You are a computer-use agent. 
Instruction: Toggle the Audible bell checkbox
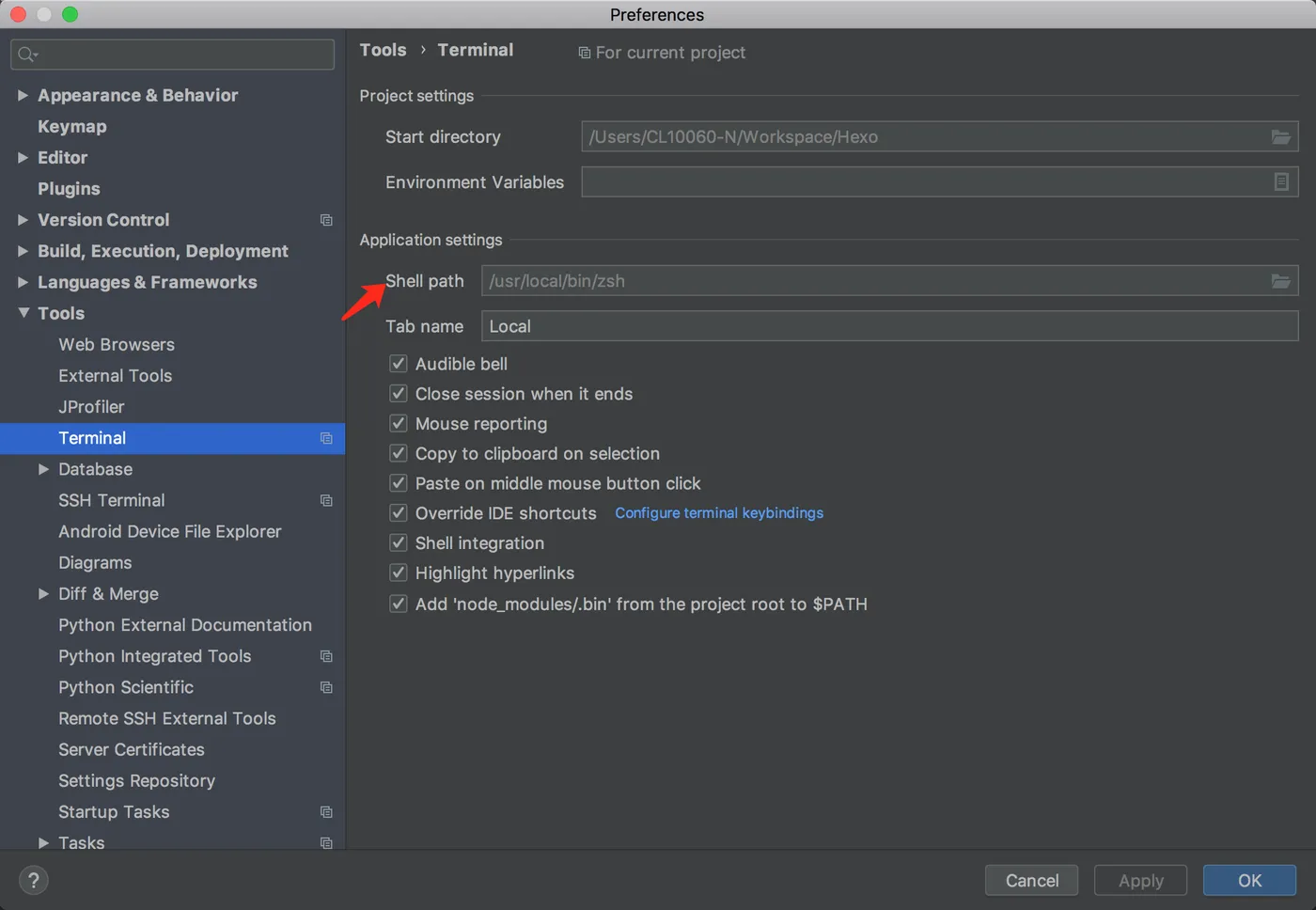coord(399,364)
